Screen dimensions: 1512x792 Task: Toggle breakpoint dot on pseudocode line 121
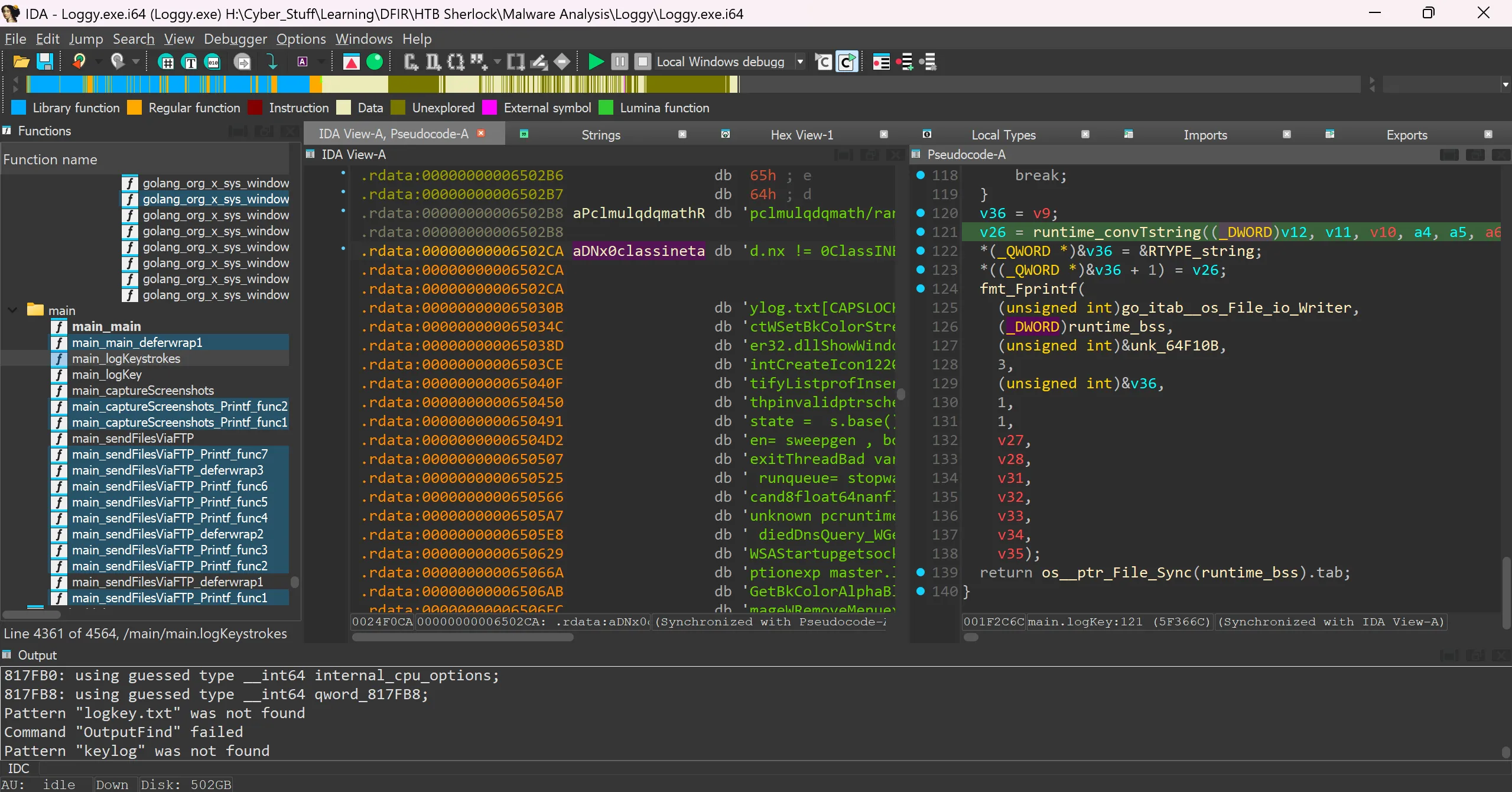tap(920, 232)
